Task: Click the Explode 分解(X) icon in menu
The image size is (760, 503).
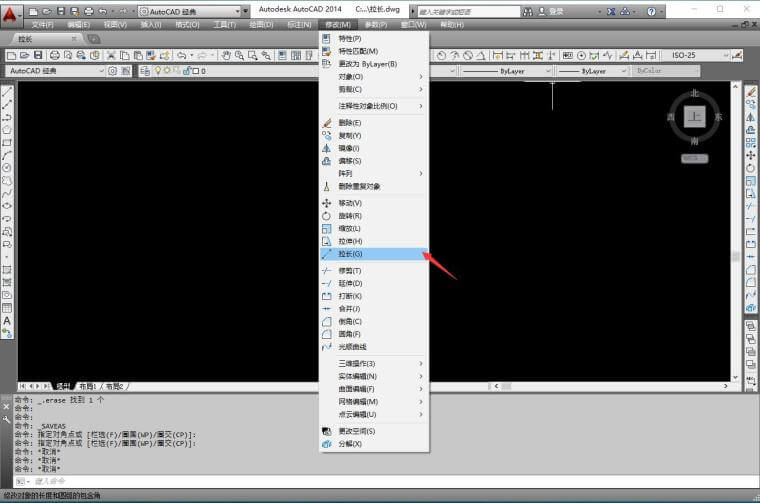Action: 327,444
